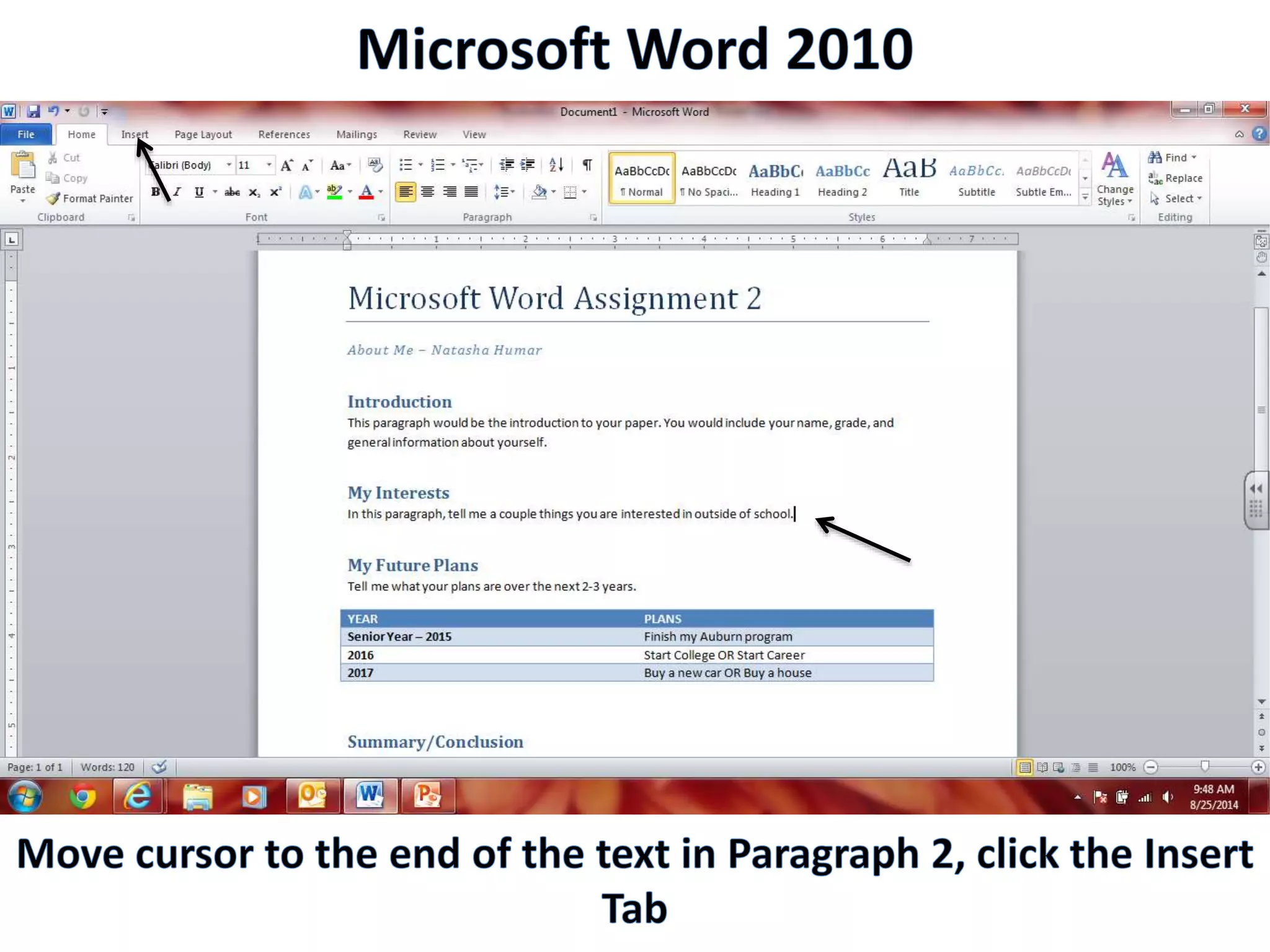Click the red font color button
Image resolution: width=1270 pixels, height=952 pixels.
tap(366, 192)
